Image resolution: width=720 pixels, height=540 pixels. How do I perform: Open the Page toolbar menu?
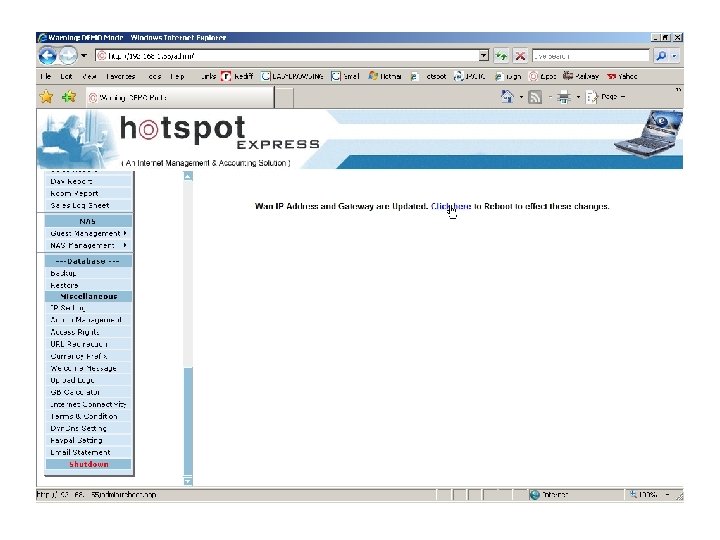(x=606, y=97)
